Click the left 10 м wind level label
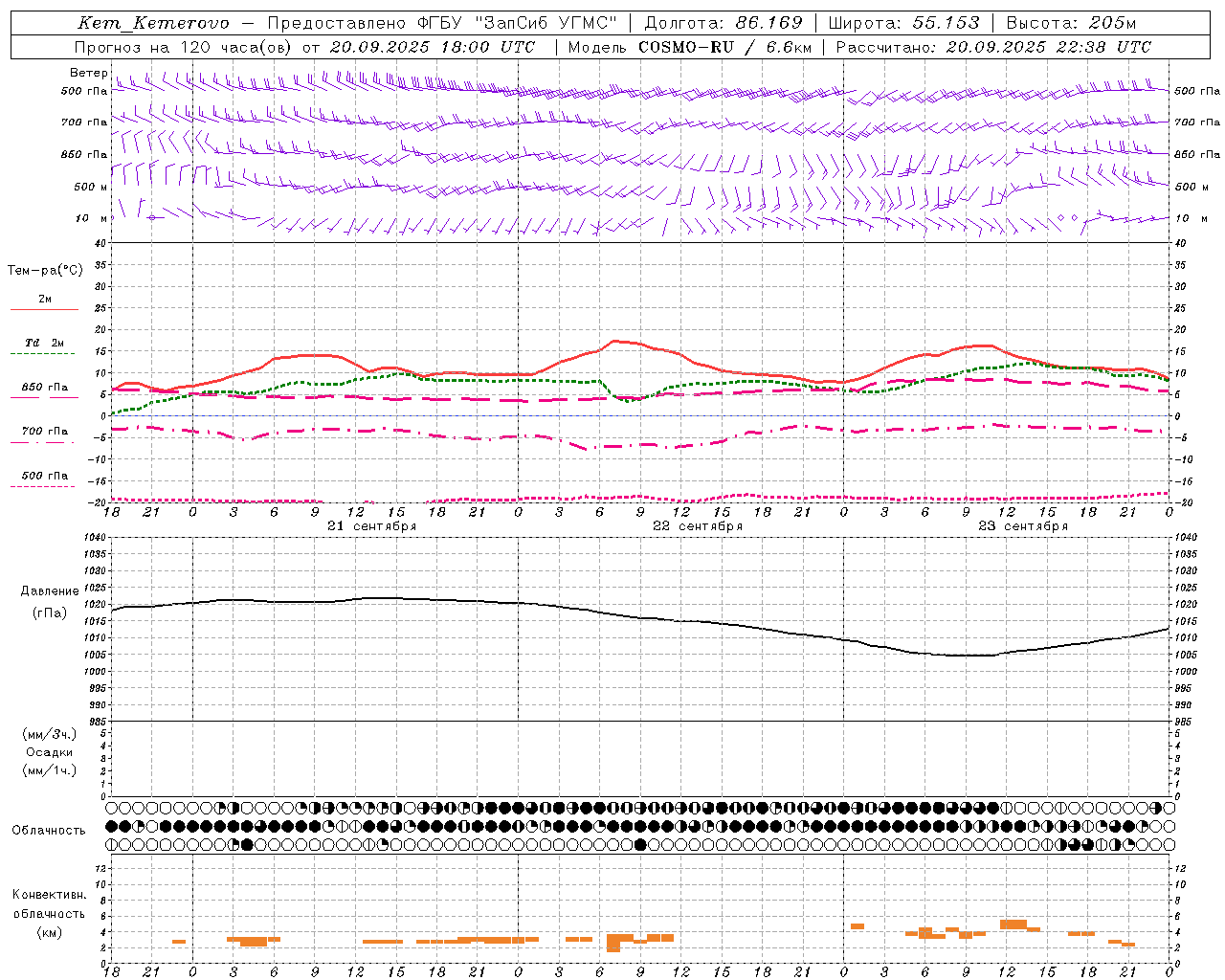The width and height of the screenshot is (1225, 980). (x=91, y=218)
